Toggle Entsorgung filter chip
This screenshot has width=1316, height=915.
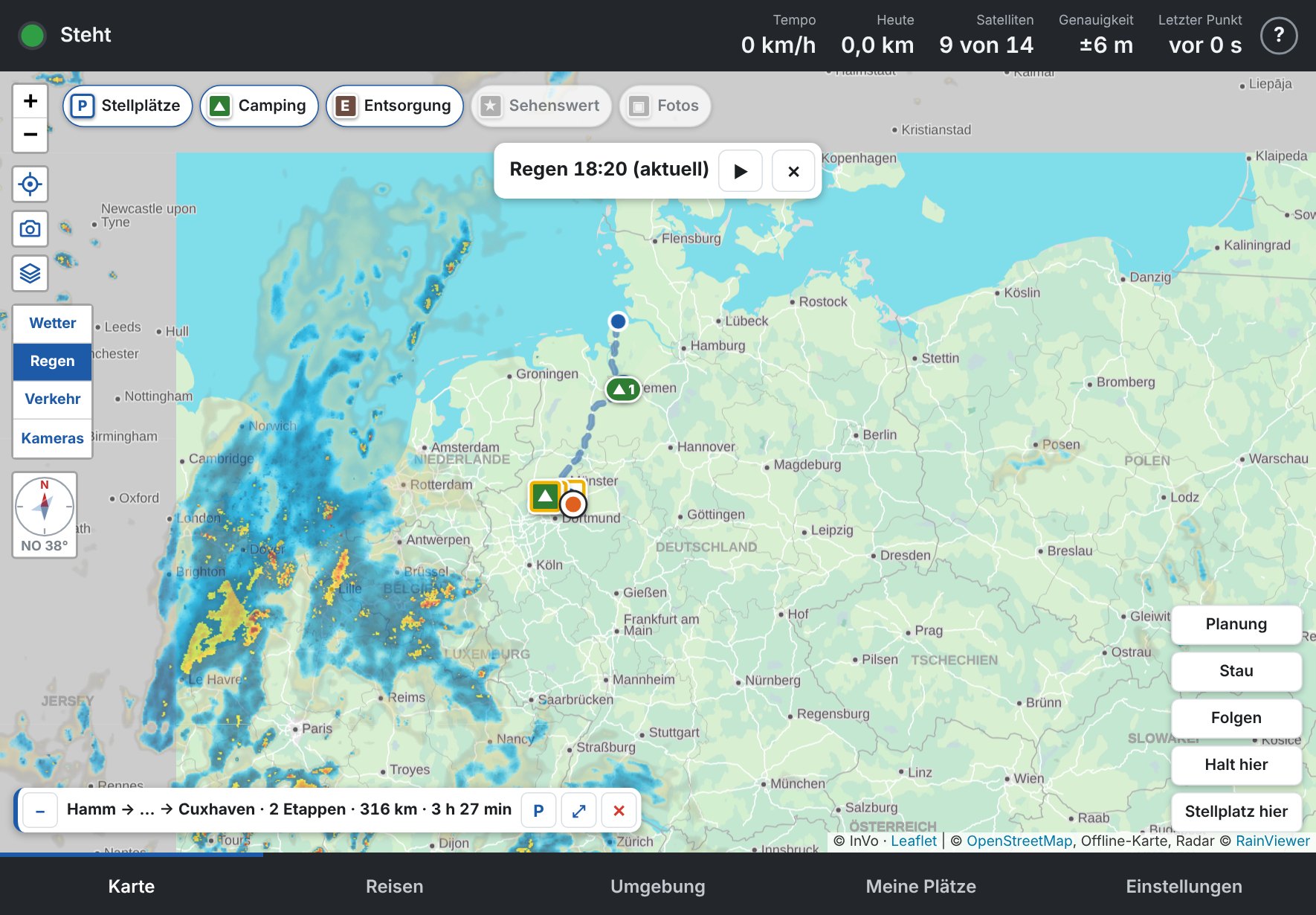[x=394, y=106]
